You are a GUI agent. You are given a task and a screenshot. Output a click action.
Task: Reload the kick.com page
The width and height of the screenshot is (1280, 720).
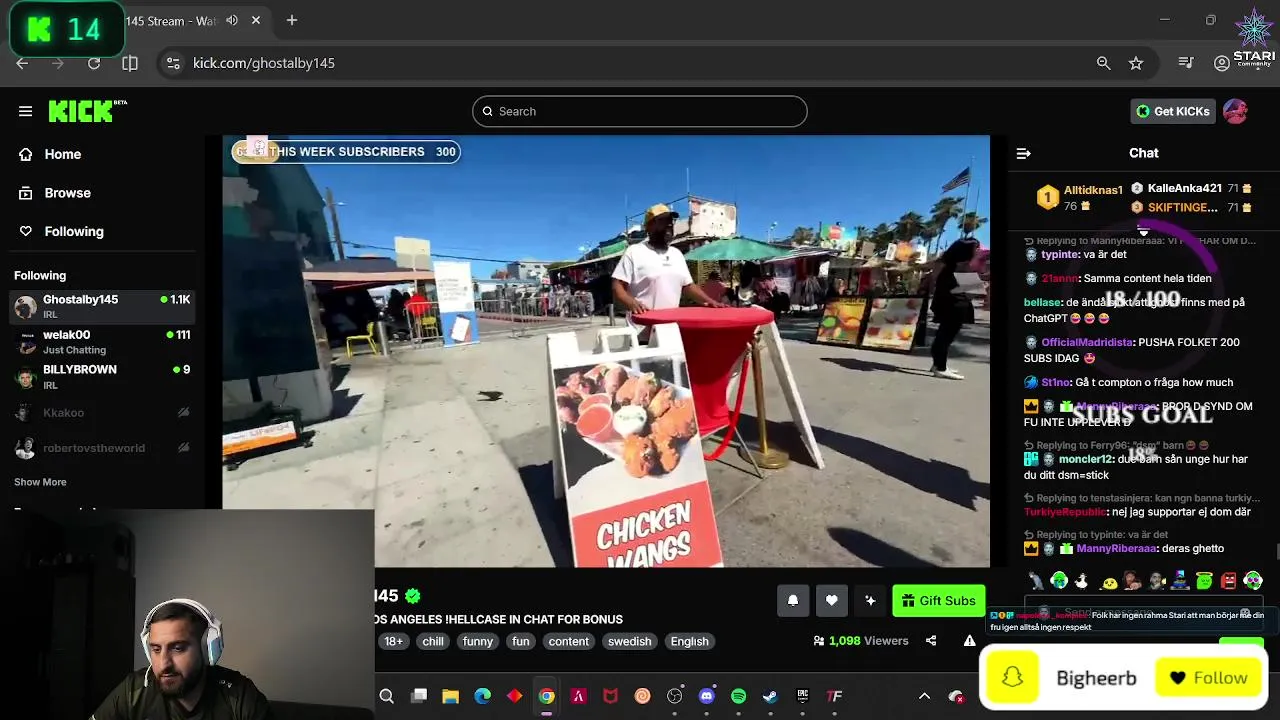click(x=94, y=63)
